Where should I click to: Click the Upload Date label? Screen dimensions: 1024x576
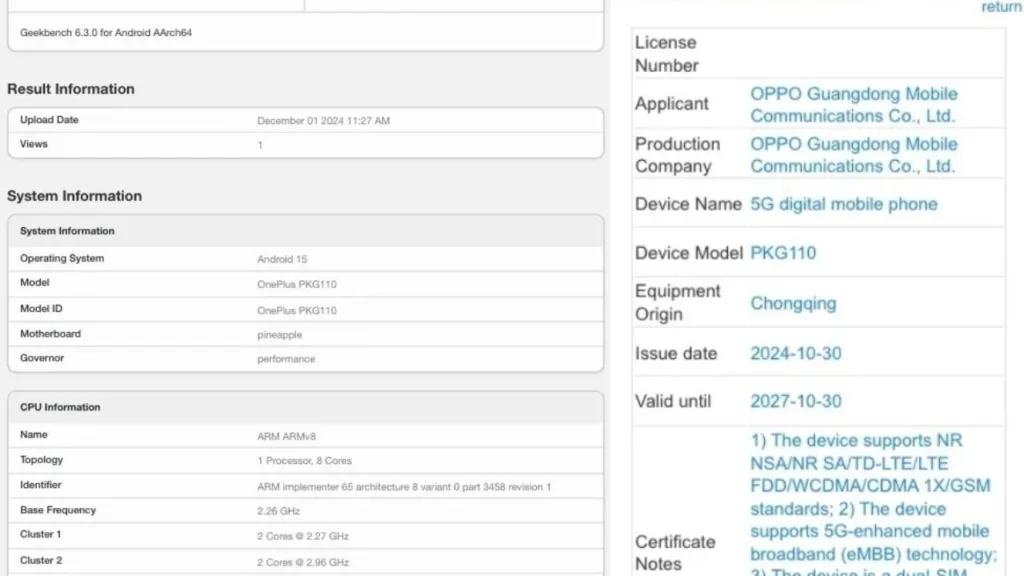pyautogui.click(x=49, y=120)
